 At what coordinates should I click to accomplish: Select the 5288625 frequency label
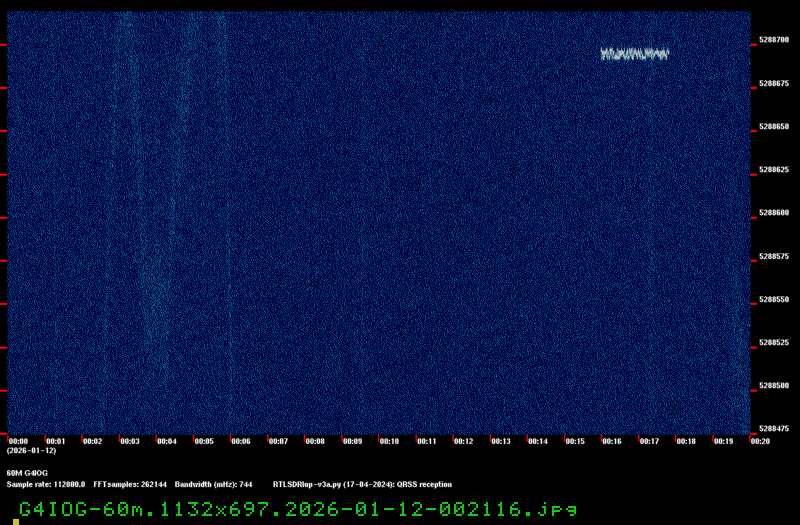click(x=774, y=169)
